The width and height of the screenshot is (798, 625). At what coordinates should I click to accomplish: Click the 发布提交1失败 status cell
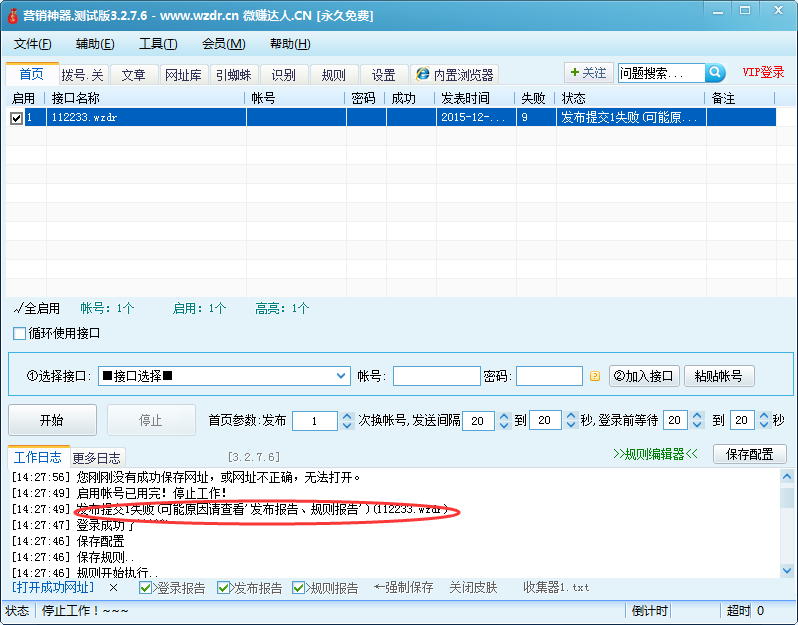click(631, 117)
